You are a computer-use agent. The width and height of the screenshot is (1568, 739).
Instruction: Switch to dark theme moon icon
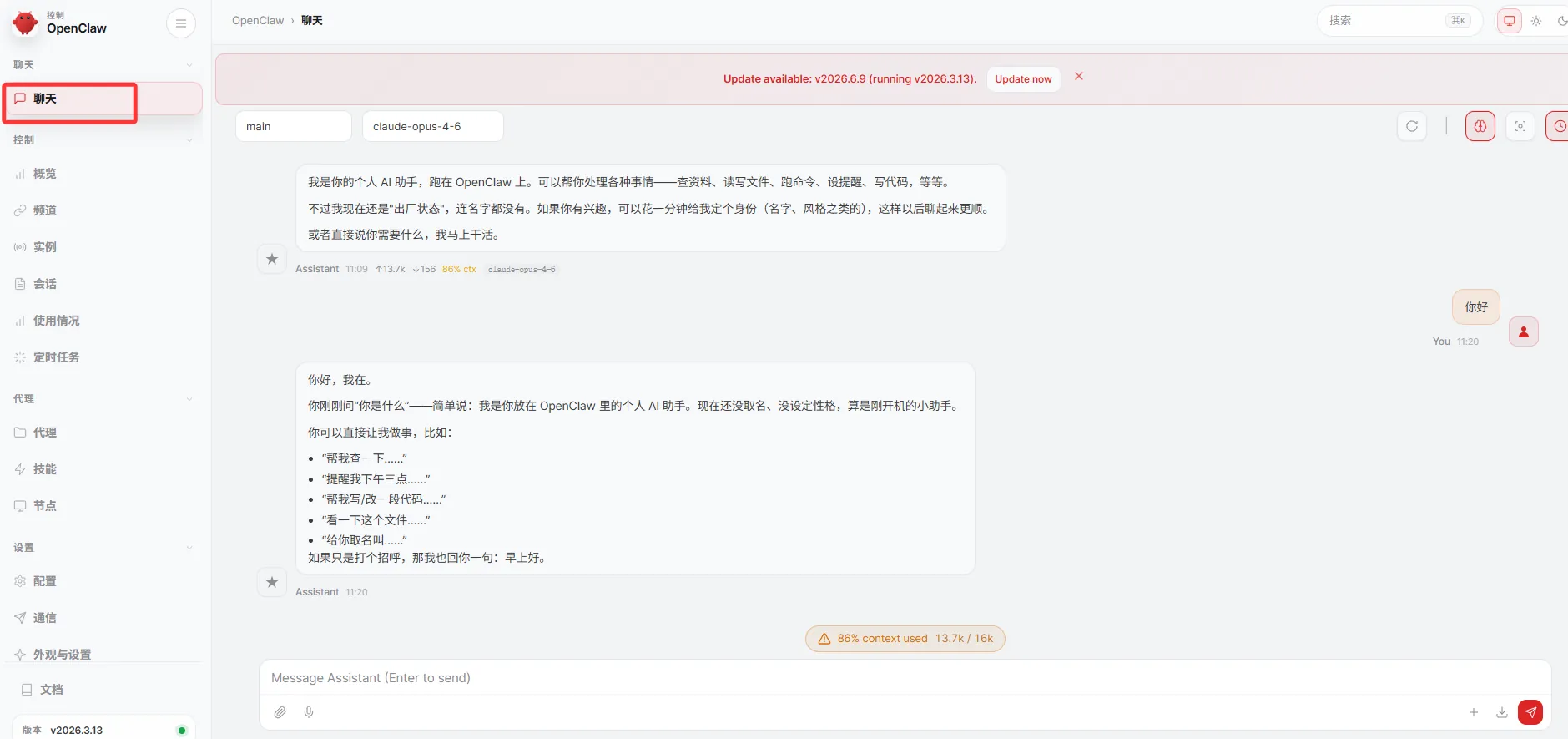(x=1562, y=21)
